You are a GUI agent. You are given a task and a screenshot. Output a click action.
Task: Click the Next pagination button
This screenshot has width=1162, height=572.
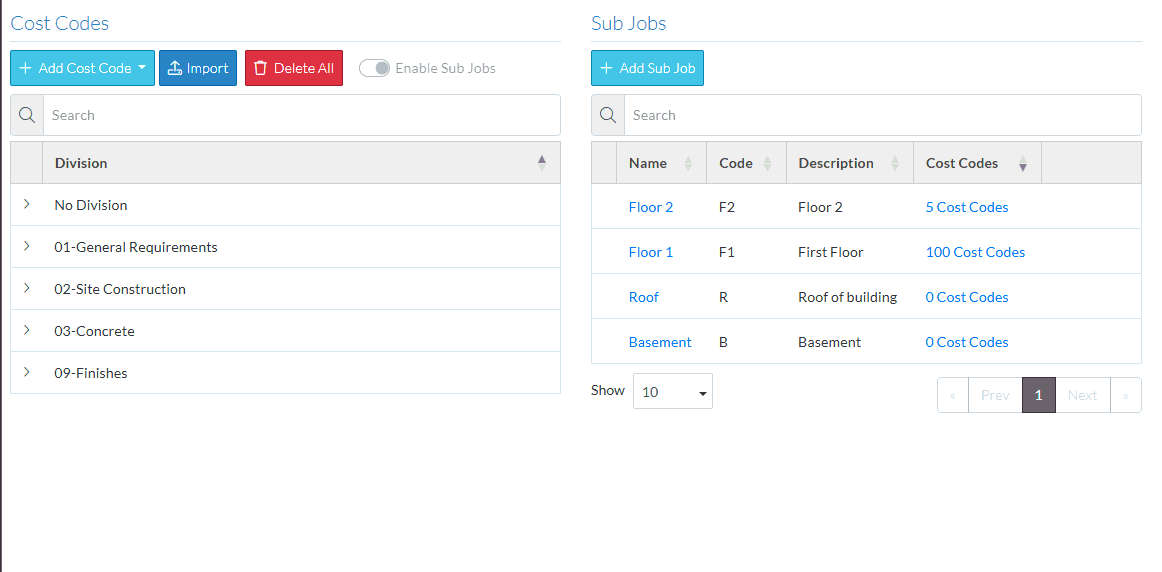tap(1083, 395)
